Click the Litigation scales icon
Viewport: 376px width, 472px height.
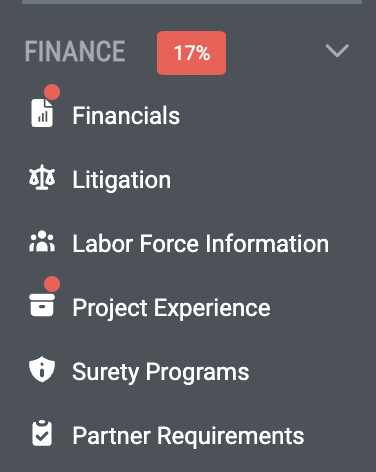(42, 177)
